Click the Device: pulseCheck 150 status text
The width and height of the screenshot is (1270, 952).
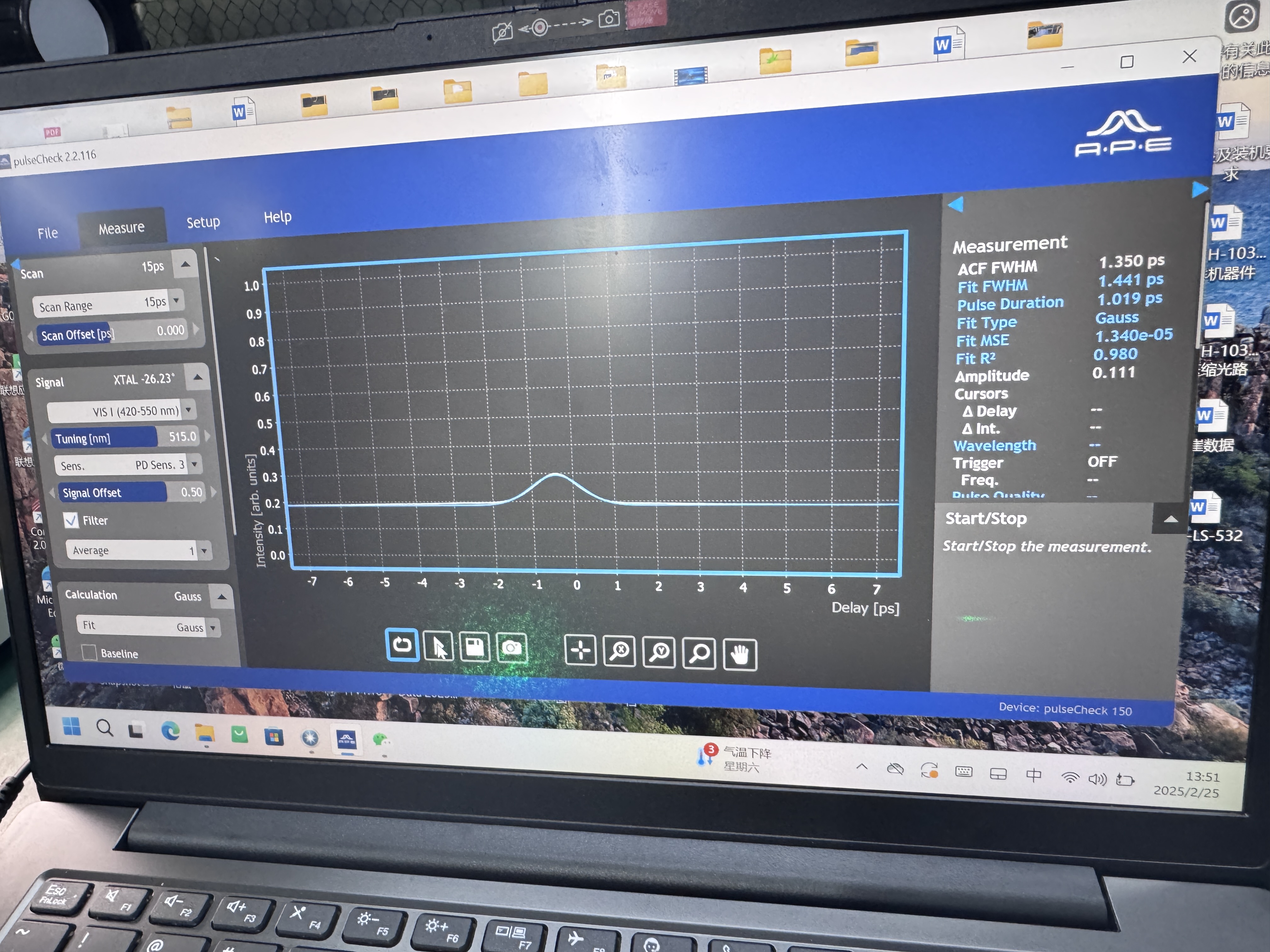pos(1065,709)
